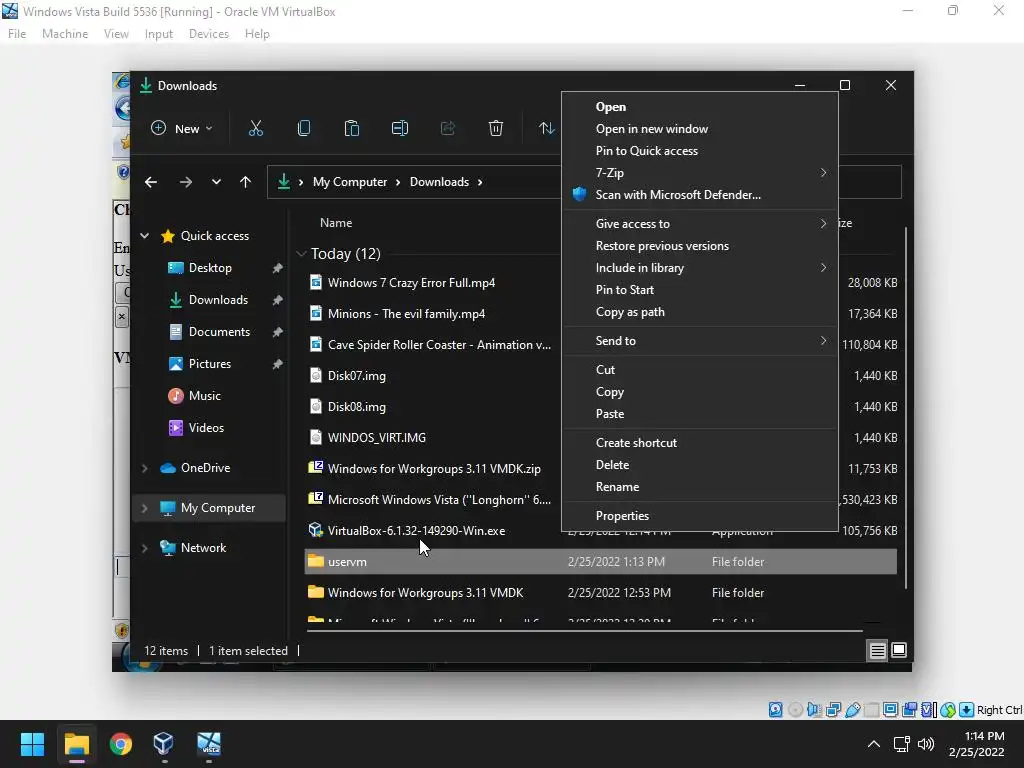The width and height of the screenshot is (1024, 768).
Task: Click the Sort arrows icon in toolbar
Action: coord(547,129)
